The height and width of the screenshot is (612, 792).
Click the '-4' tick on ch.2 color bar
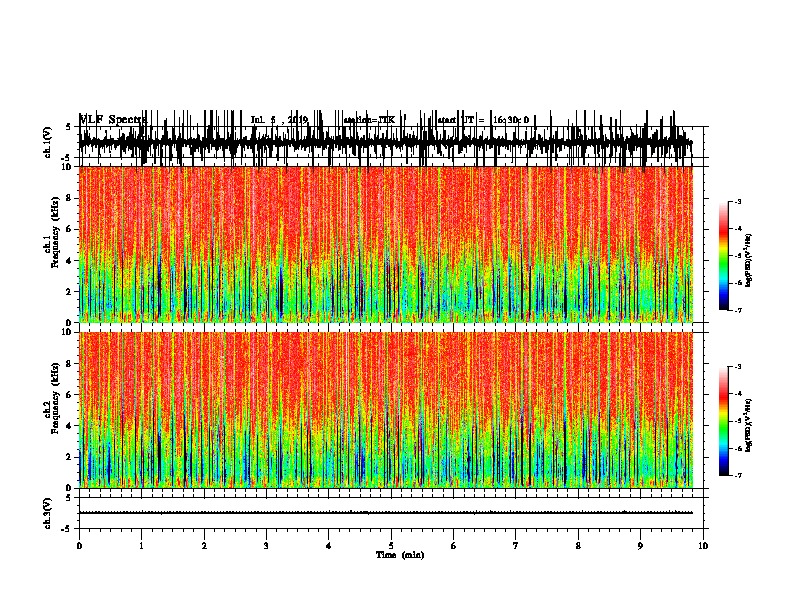738,394
